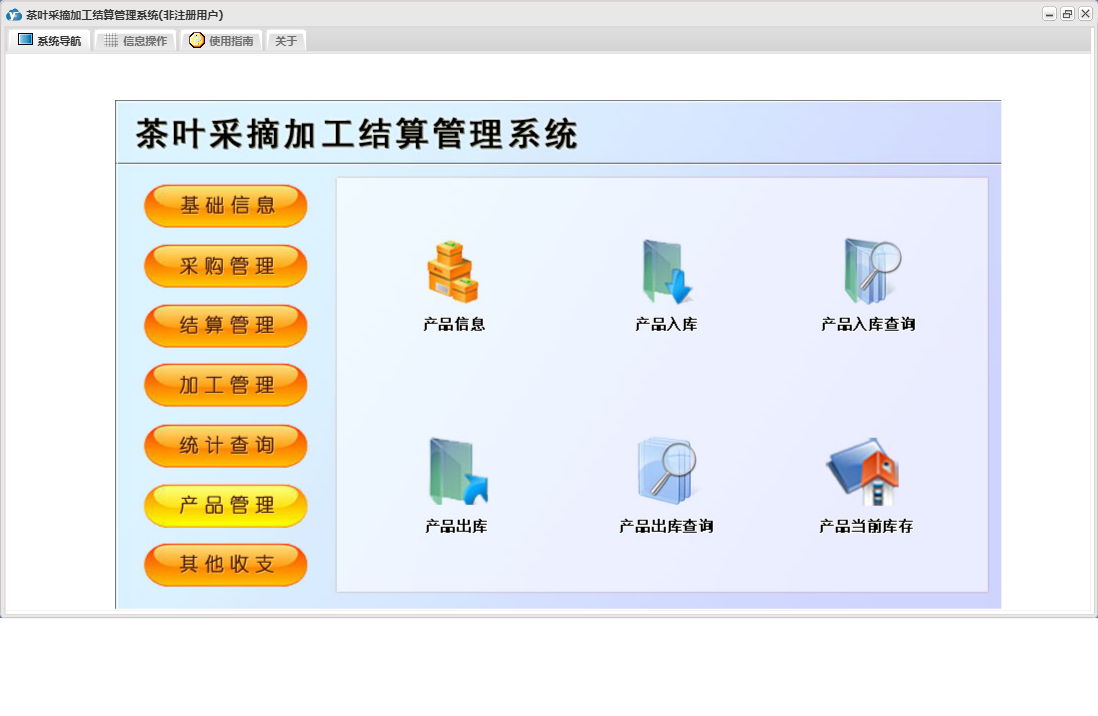Click the 产品当前库存 label text
Image resolution: width=1098 pixels, height=716 pixels.
click(866, 526)
